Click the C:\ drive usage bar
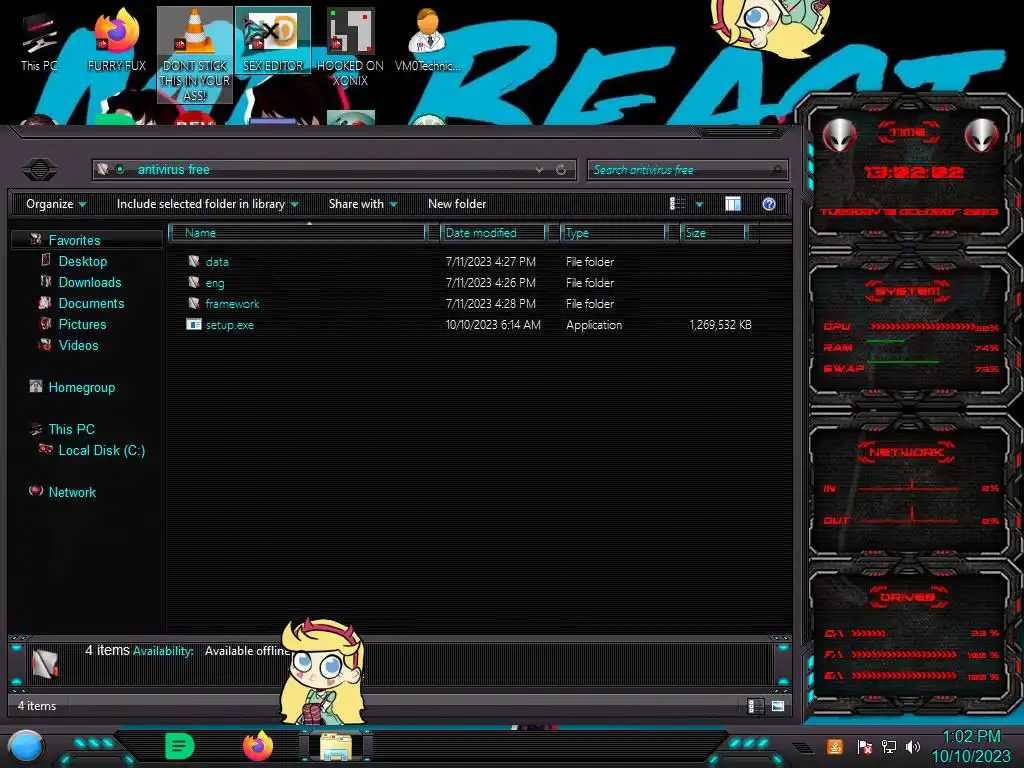Screen dimensions: 1024x768 click(869, 633)
